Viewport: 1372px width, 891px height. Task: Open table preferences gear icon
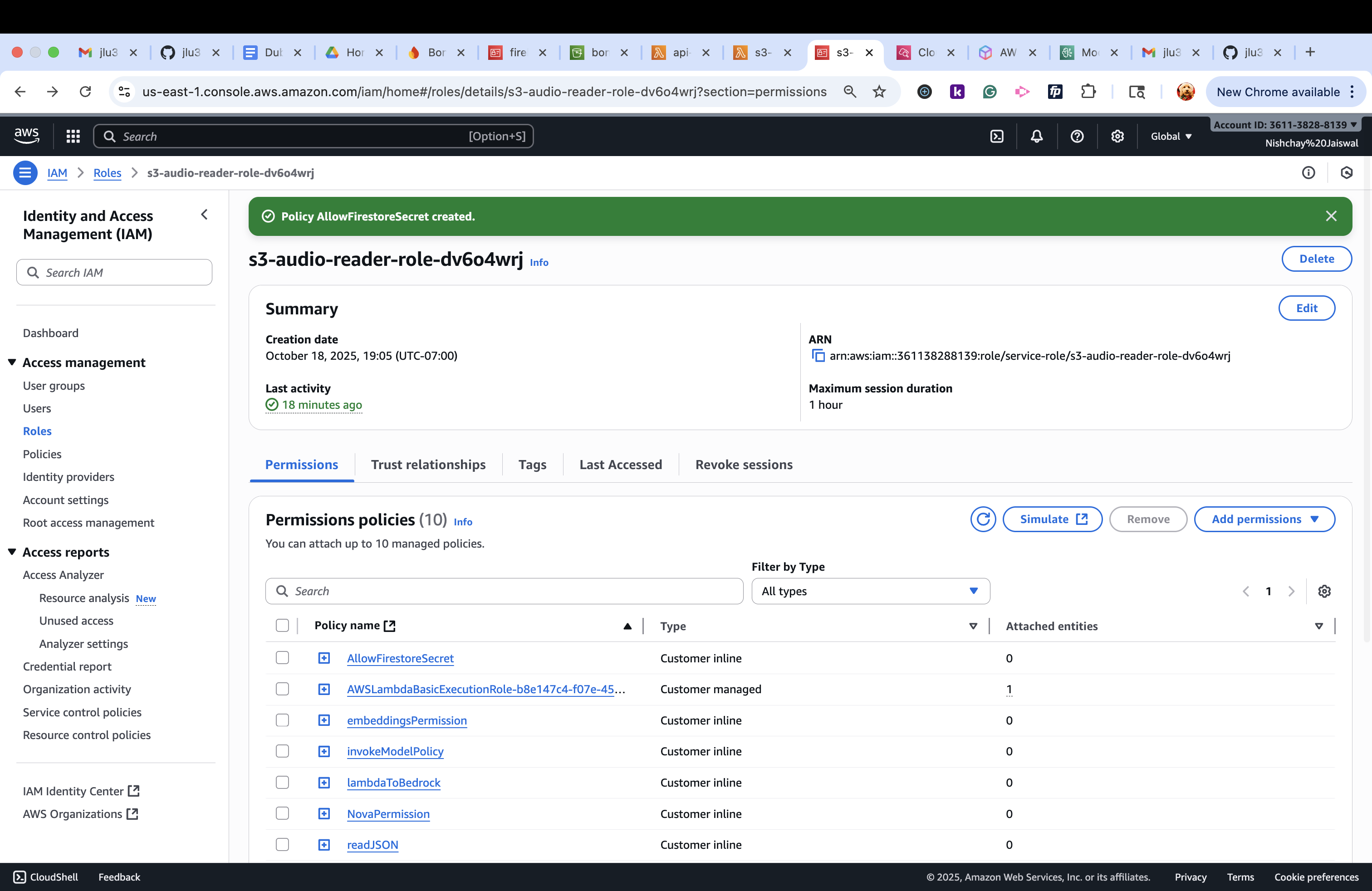pyautogui.click(x=1324, y=591)
